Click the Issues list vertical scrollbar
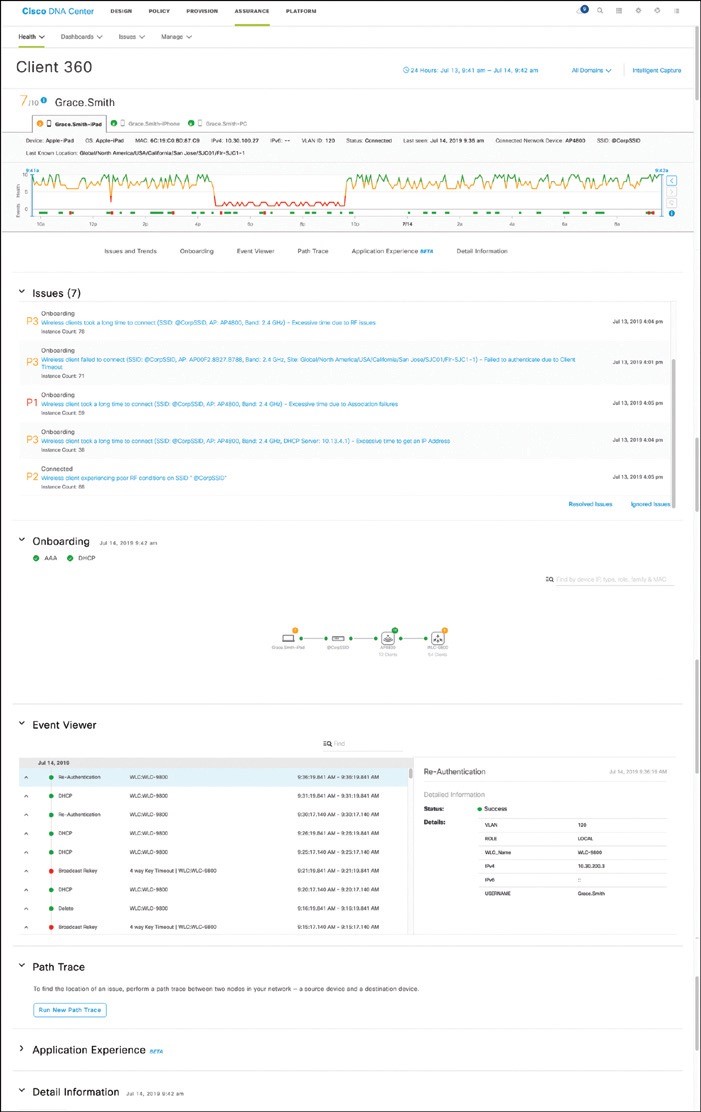The height and width of the screenshot is (1112, 701). [673, 433]
